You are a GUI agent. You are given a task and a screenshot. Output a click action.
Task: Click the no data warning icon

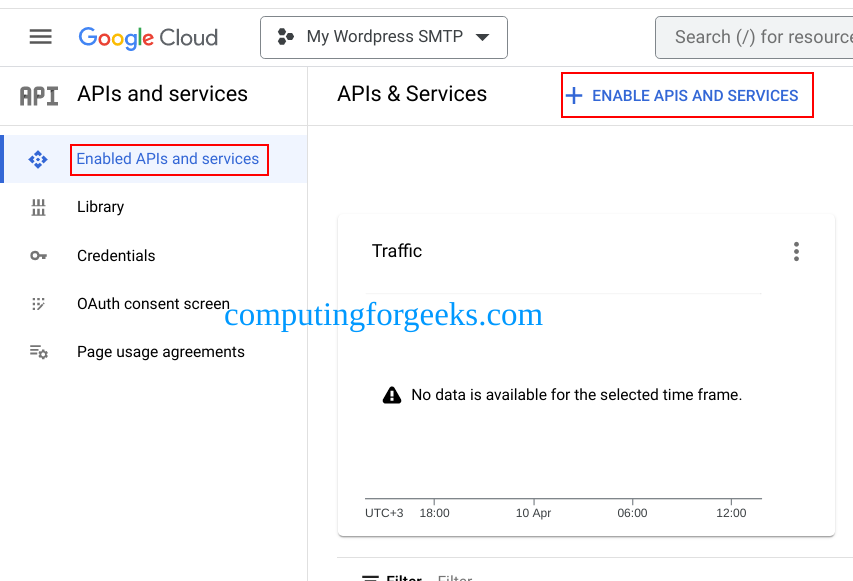[x=391, y=394]
